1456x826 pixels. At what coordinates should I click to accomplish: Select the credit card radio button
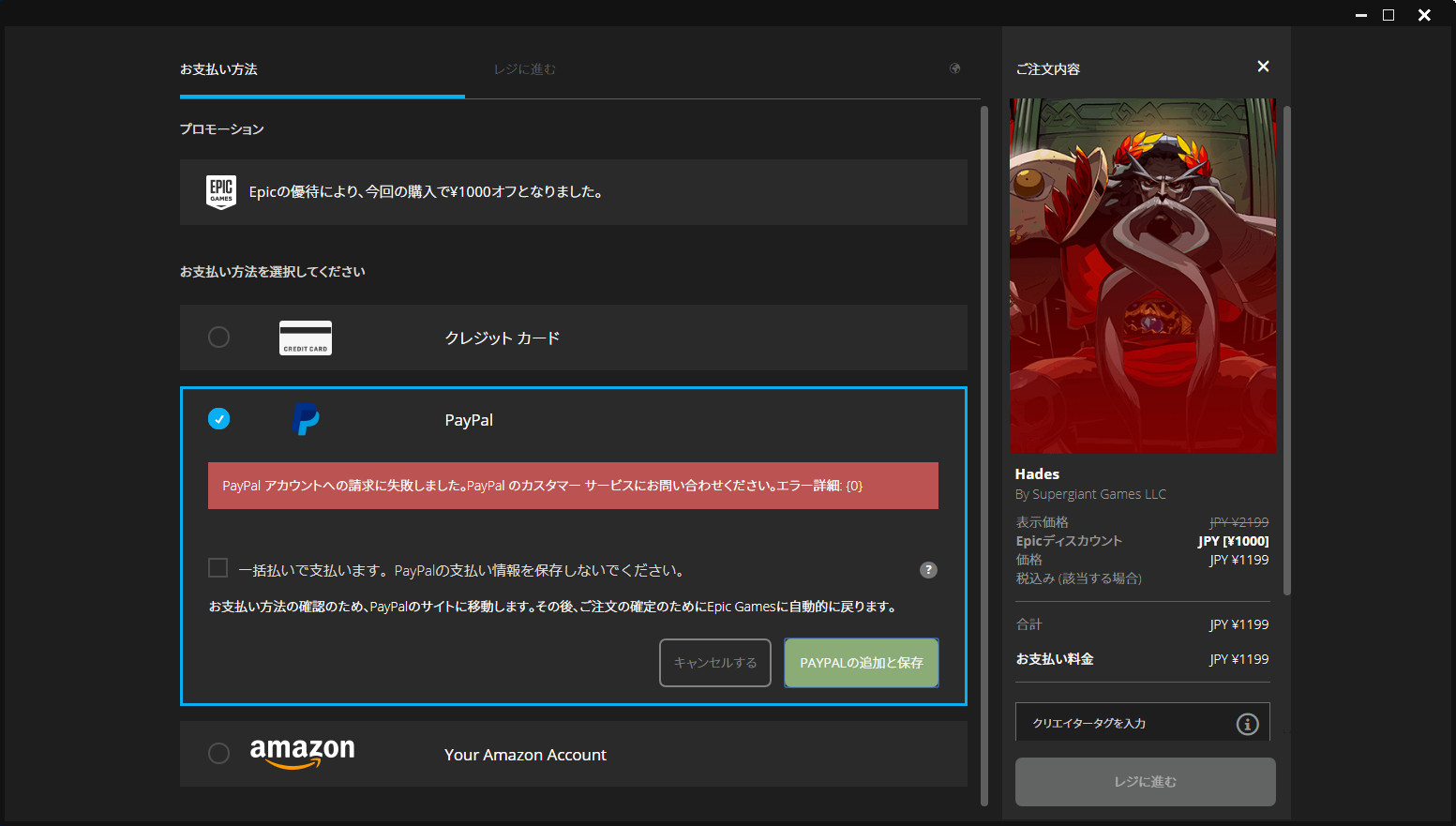click(218, 337)
